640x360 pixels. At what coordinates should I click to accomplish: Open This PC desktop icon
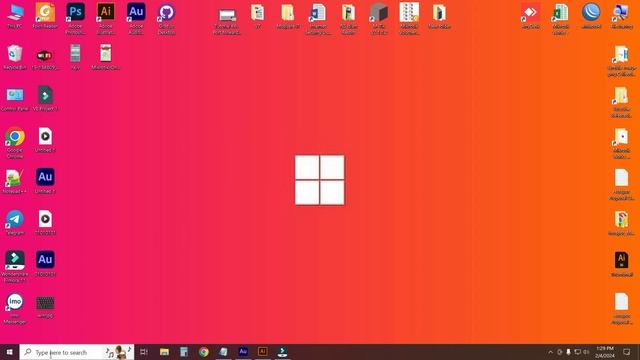(15, 16)
